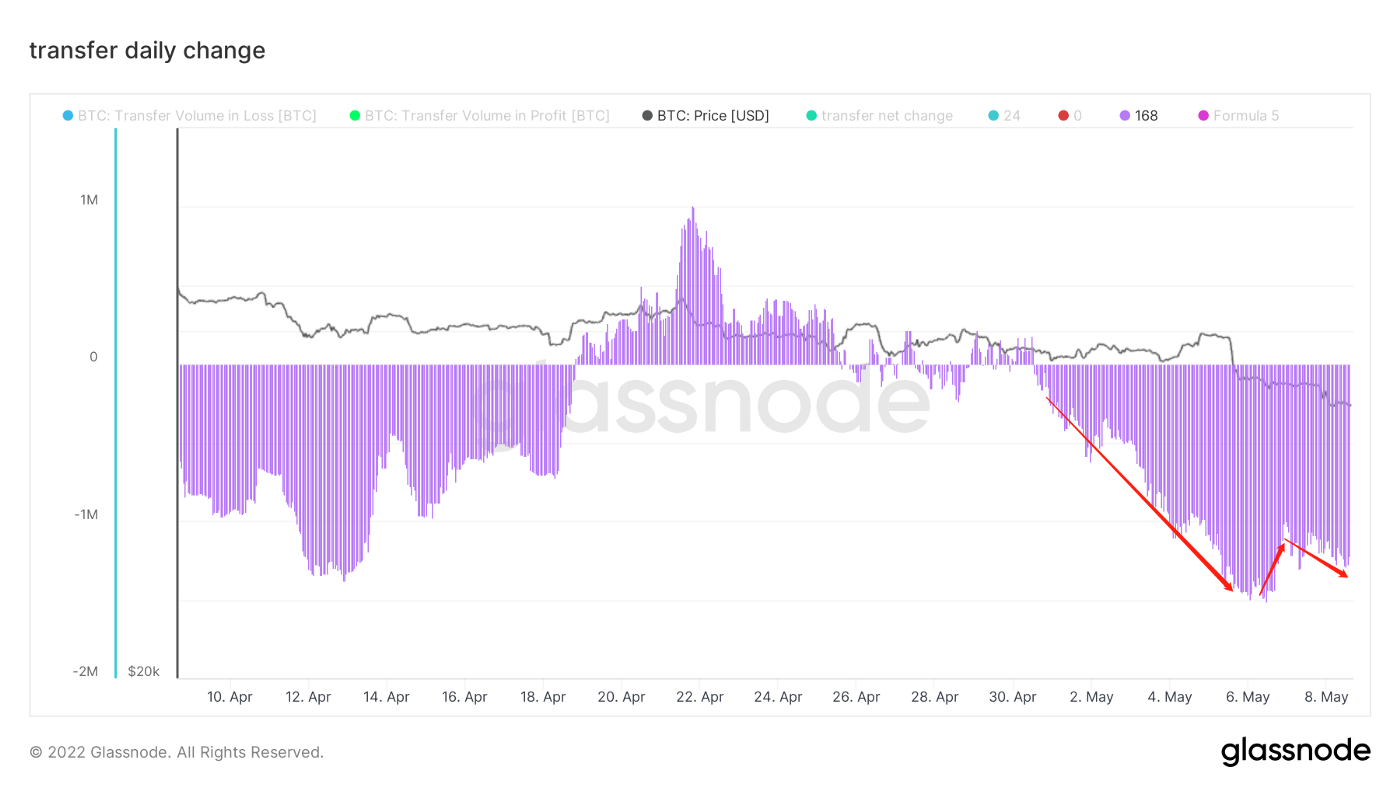Click the blue Transfer Volume in Loss dot
This screenshot has width=1400, height=787.
pos(68,116)
